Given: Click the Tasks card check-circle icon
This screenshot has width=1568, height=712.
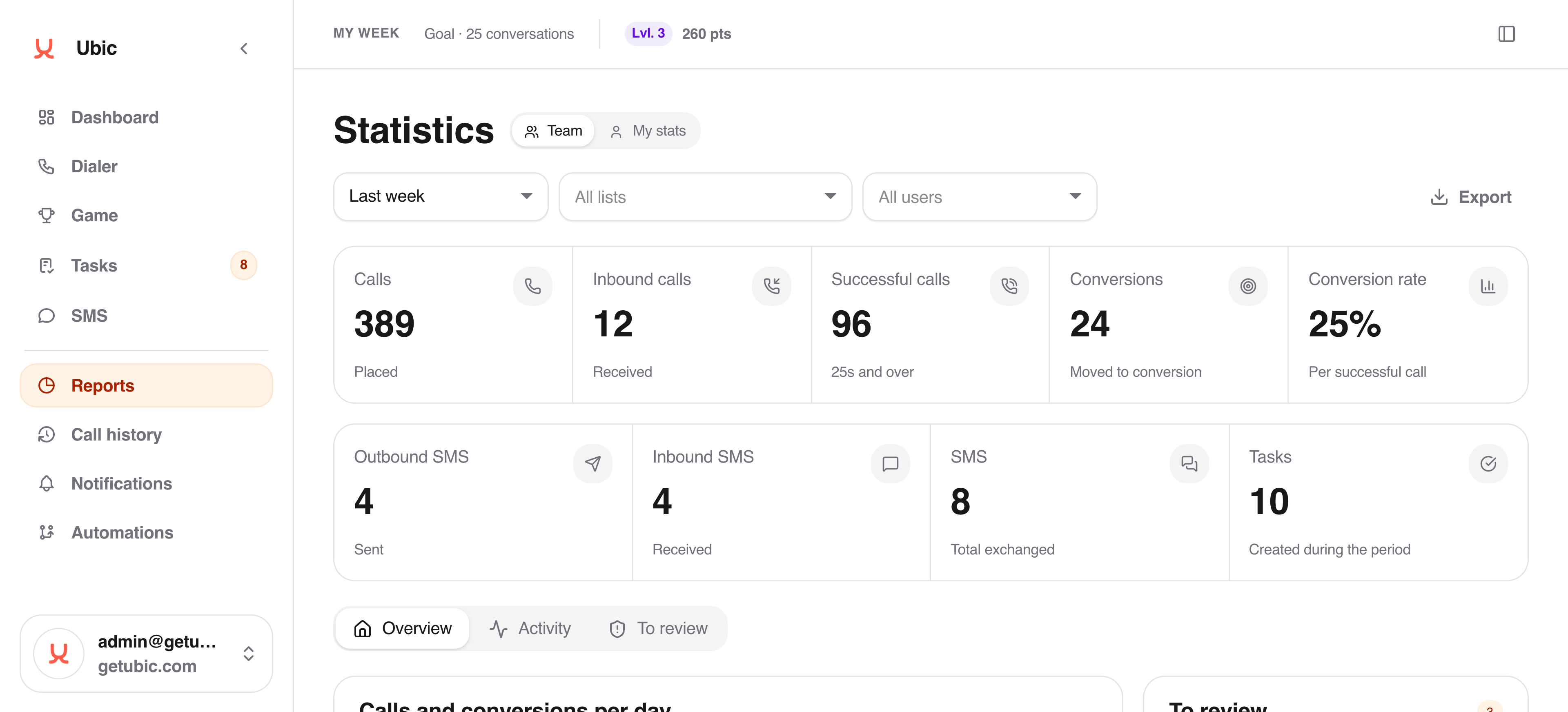Looking at the screenshot, I should click(x=1488, y=464).
